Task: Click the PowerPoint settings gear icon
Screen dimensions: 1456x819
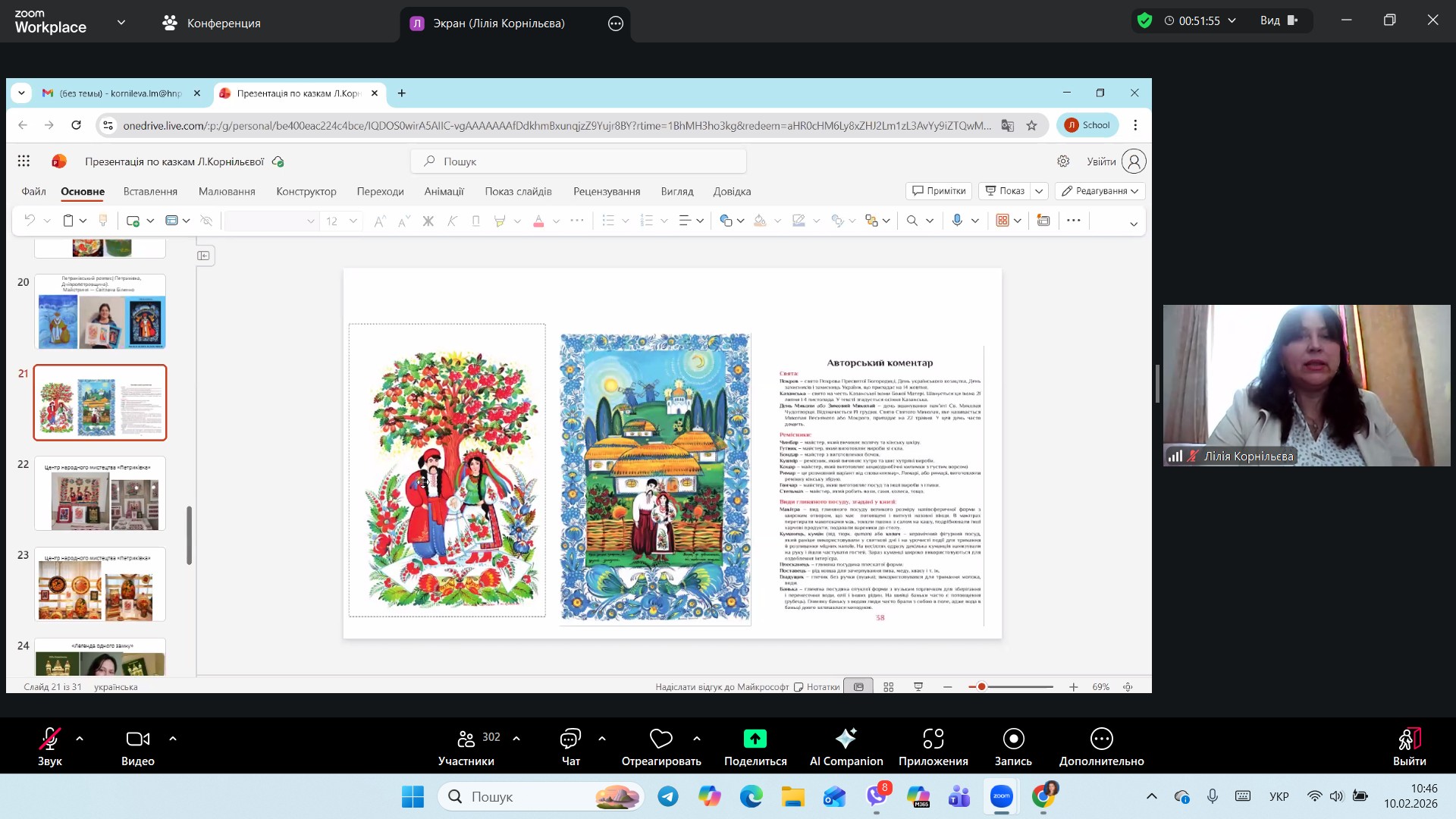Action: (x=1063, y=162)
